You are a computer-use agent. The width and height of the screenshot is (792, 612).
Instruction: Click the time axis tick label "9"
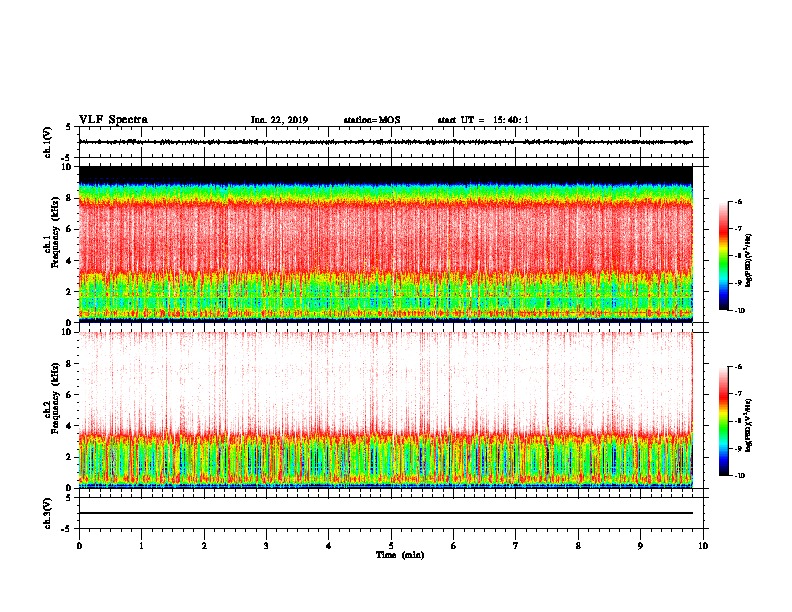(640, 546)
